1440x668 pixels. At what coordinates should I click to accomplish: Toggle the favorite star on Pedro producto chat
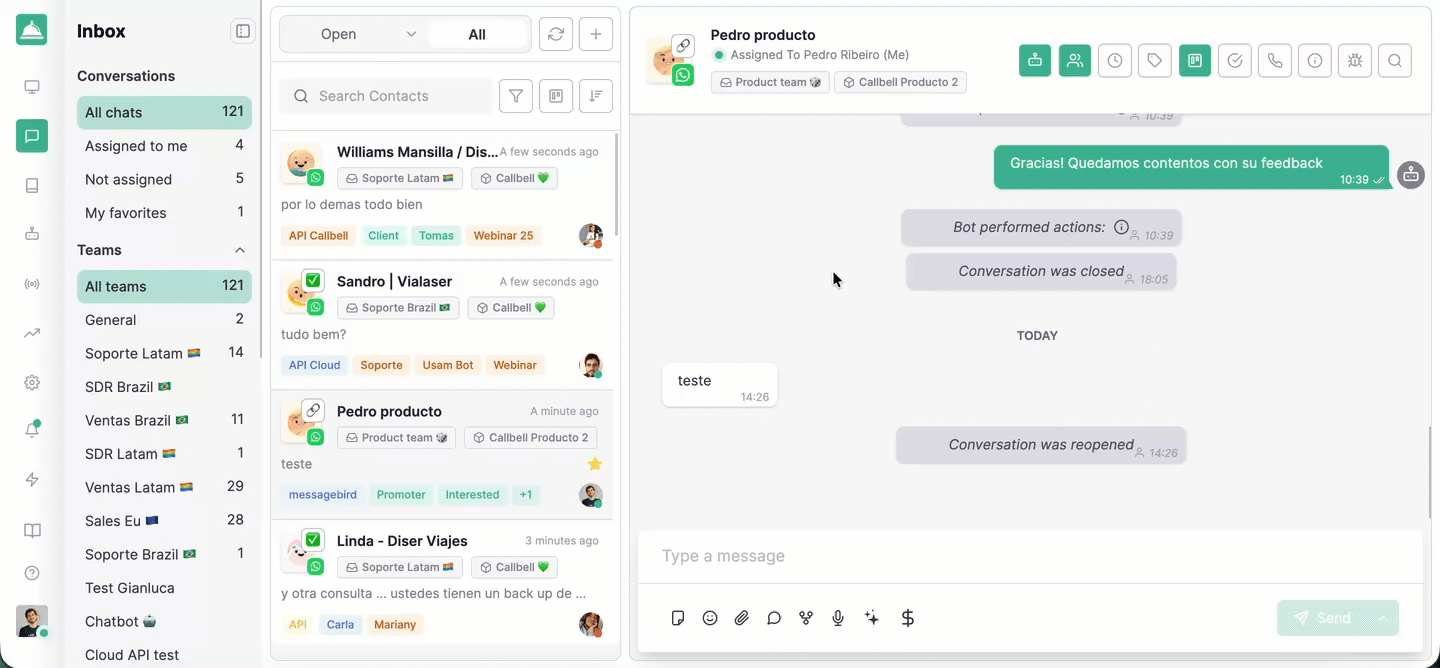[x=594, y=464]
